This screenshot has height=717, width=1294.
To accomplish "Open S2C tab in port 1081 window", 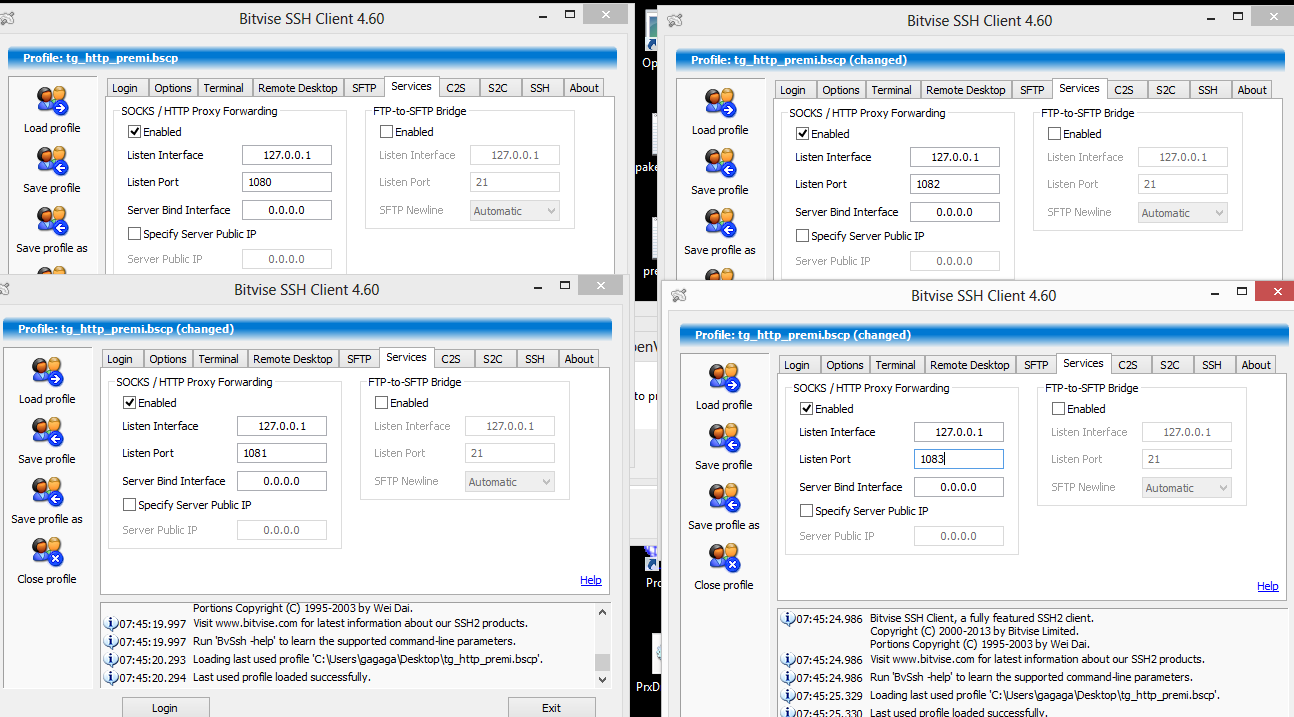I will click(x=493, y=359).
